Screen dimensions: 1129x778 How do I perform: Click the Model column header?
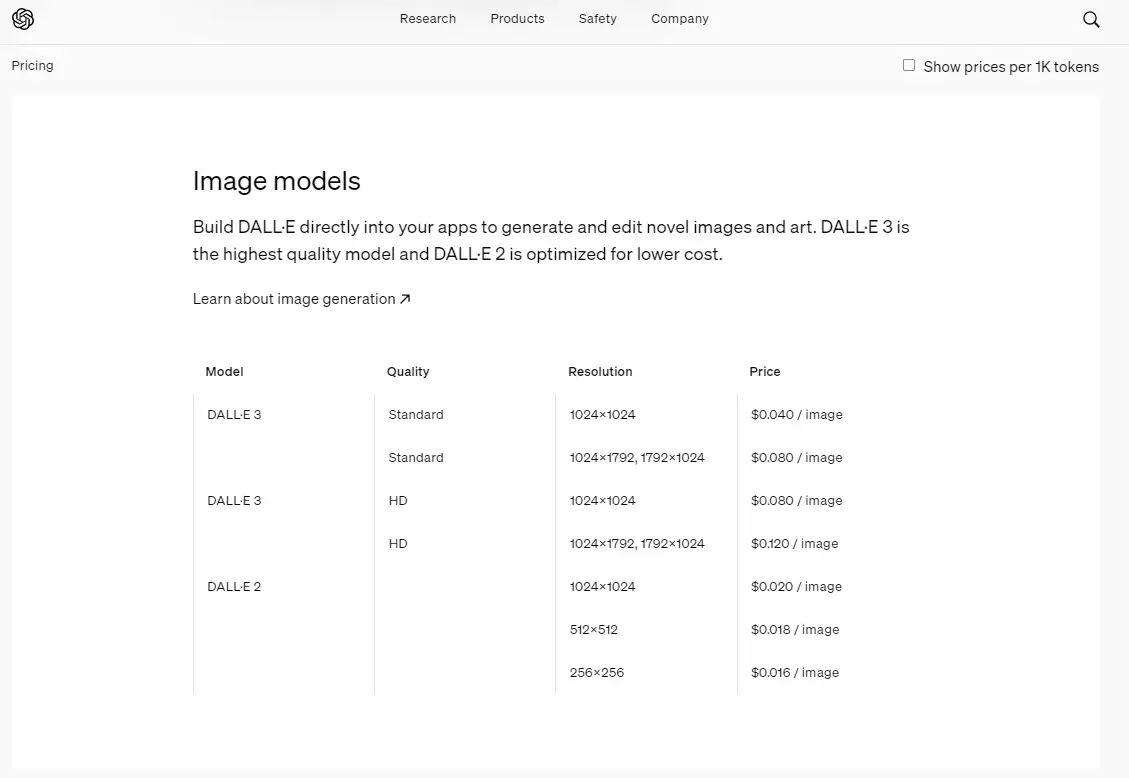click(x=224, y=371)
